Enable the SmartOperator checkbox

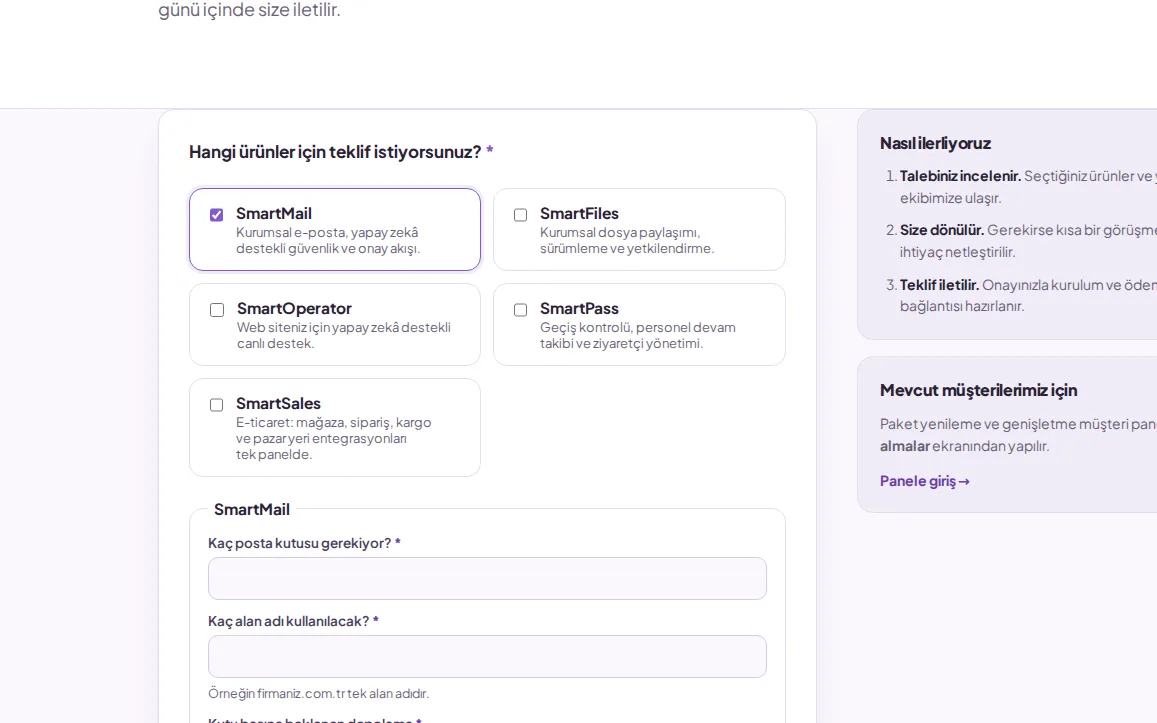[x=217, y=310]
